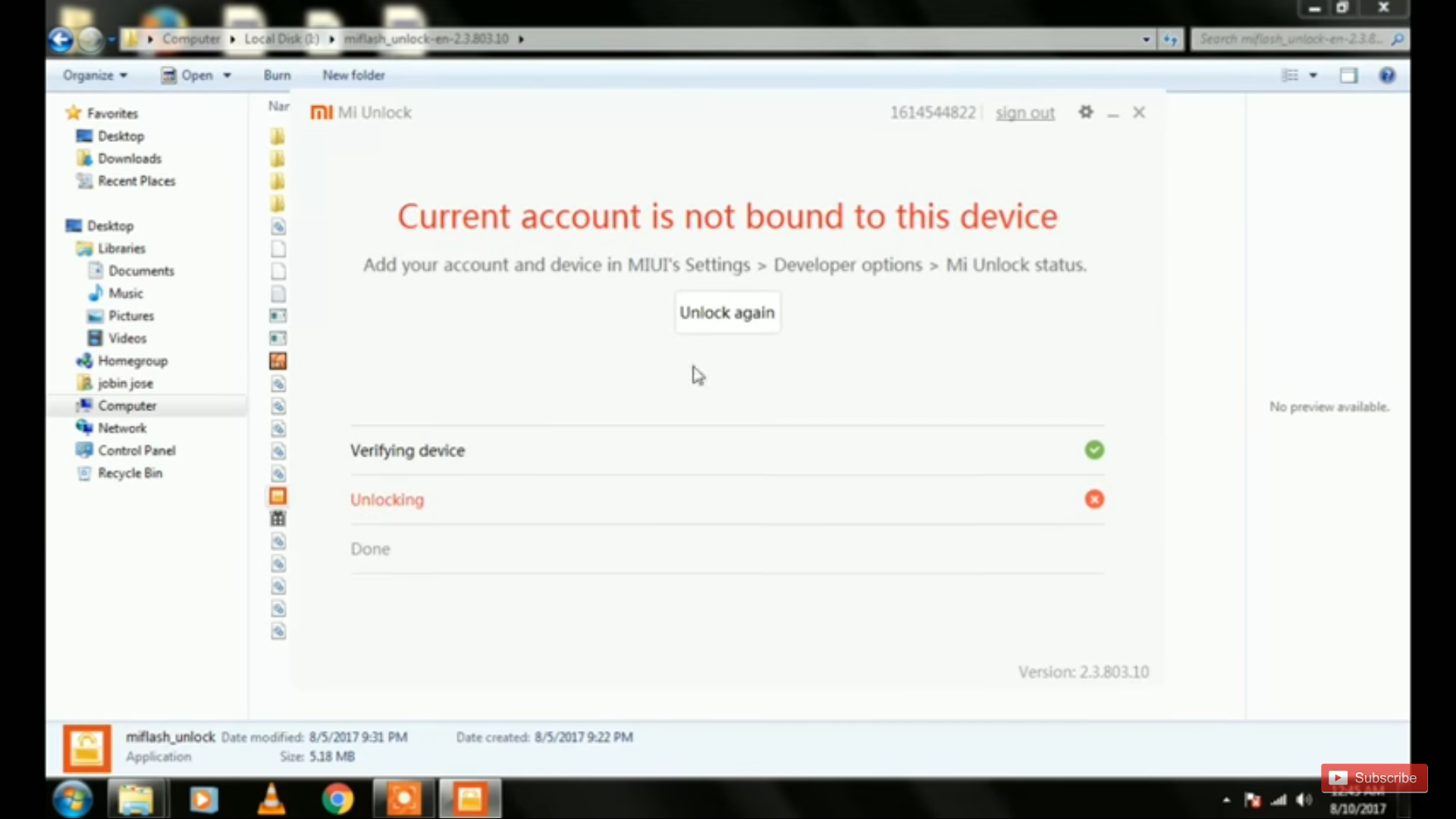
Task: Open Google Chrome from taskbar
Action: [x=337, y=799]
